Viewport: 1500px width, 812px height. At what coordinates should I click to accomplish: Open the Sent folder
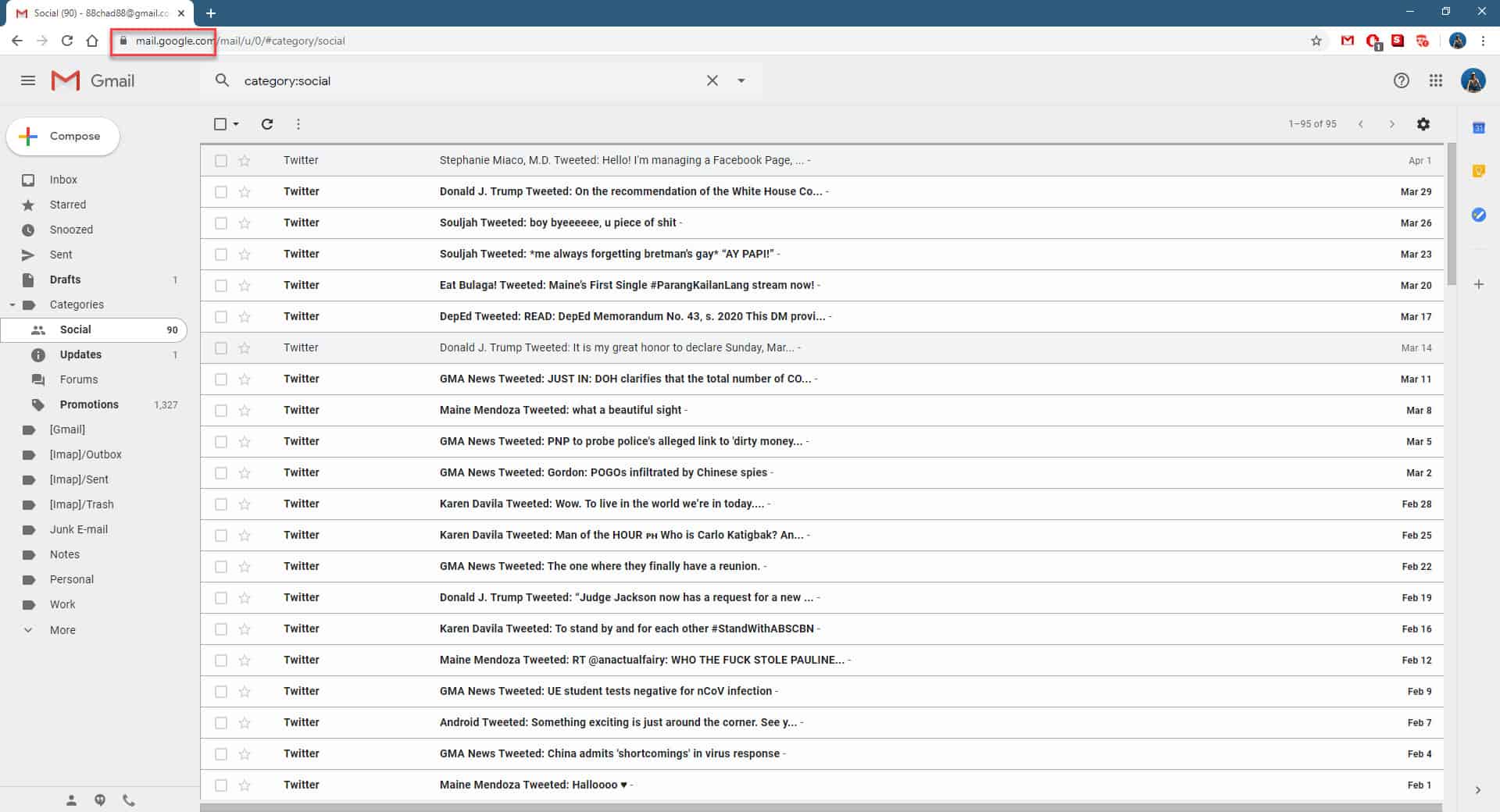tap(61, 255)
